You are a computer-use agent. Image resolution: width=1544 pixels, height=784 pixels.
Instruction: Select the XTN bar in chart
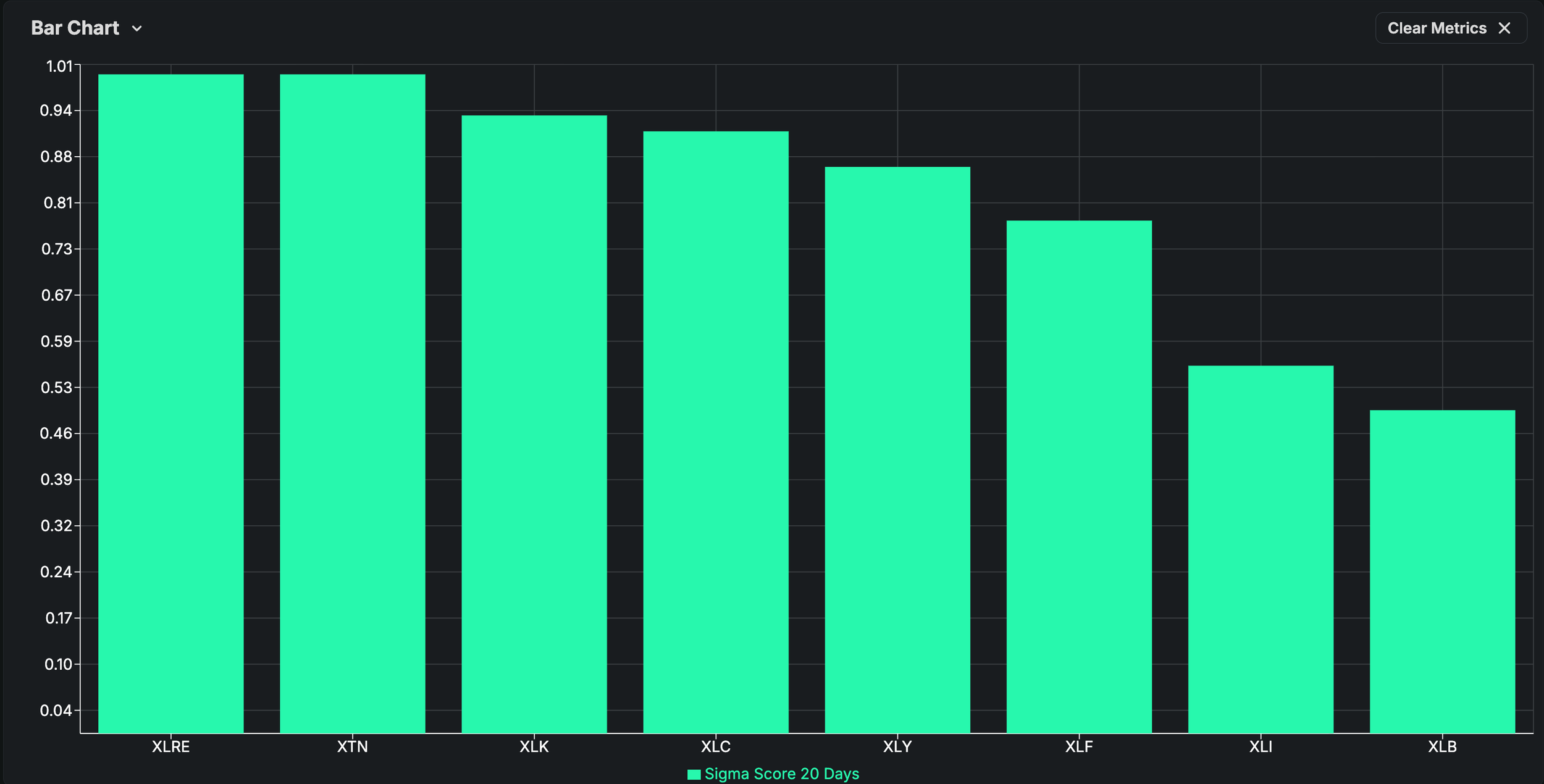point(353,401)
